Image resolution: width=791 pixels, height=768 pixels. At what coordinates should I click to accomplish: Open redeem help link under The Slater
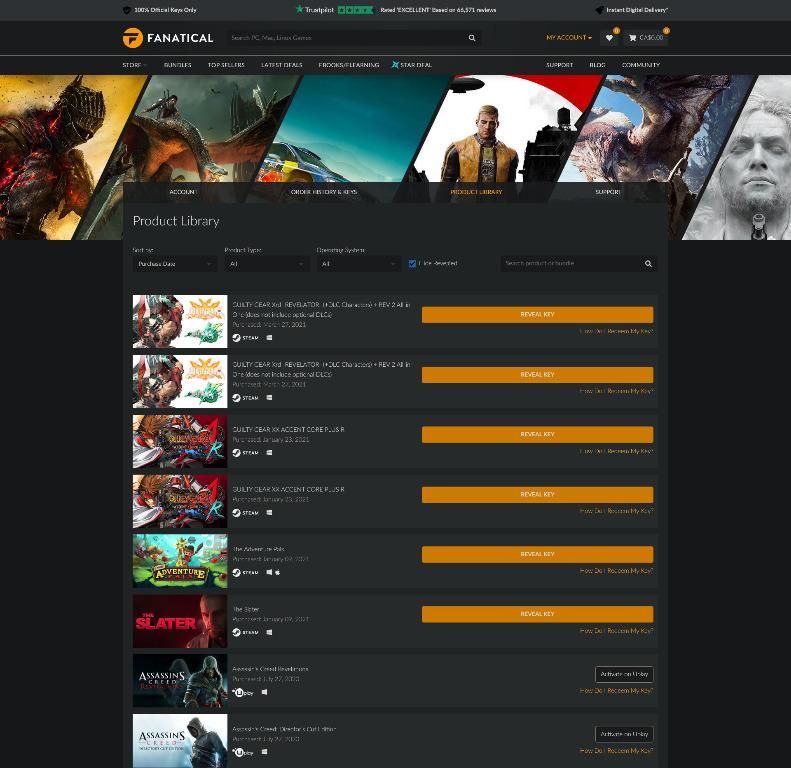click(x=616, y=631)
